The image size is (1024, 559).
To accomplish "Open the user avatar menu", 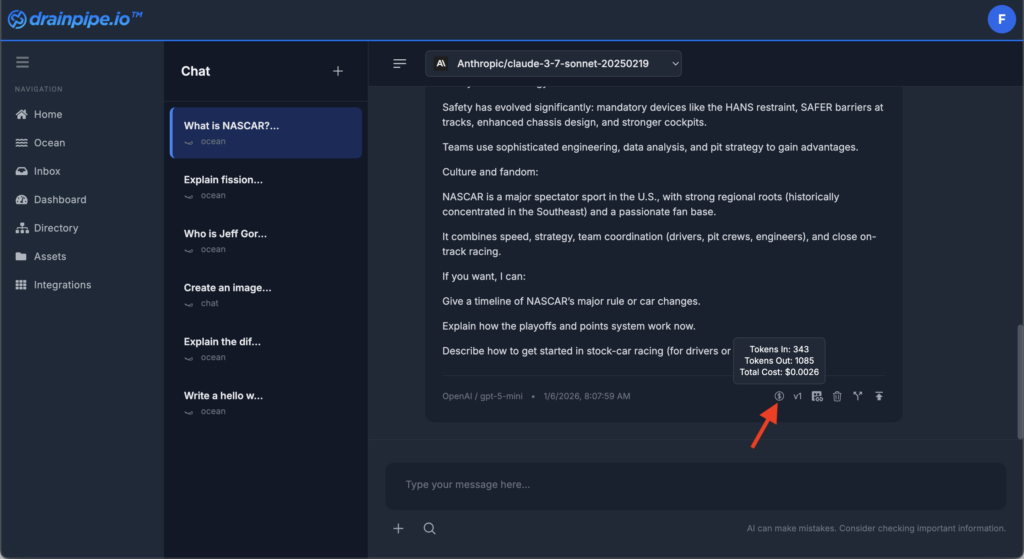I will pyautogui.click(x=1000, y=19).
